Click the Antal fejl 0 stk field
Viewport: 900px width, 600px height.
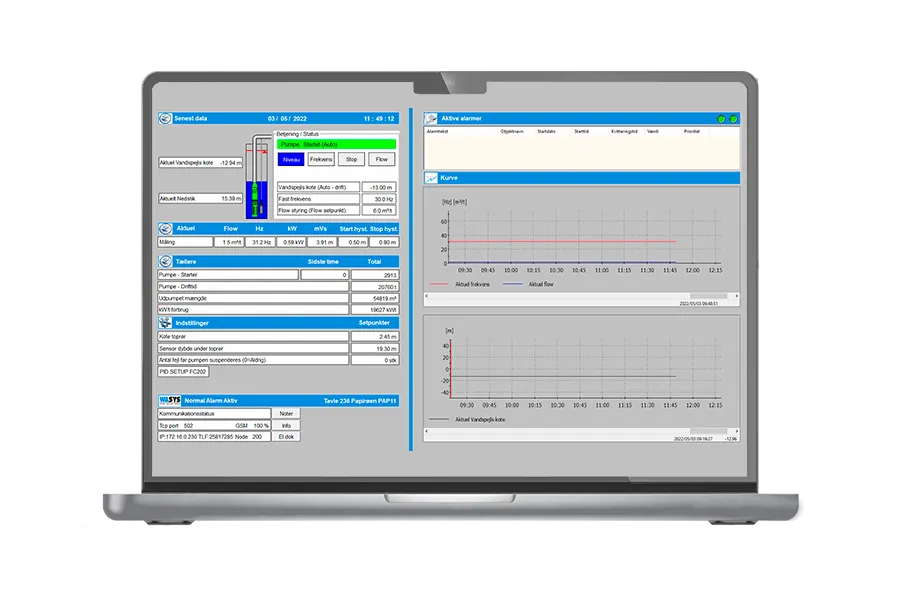(x=375, y=360)
